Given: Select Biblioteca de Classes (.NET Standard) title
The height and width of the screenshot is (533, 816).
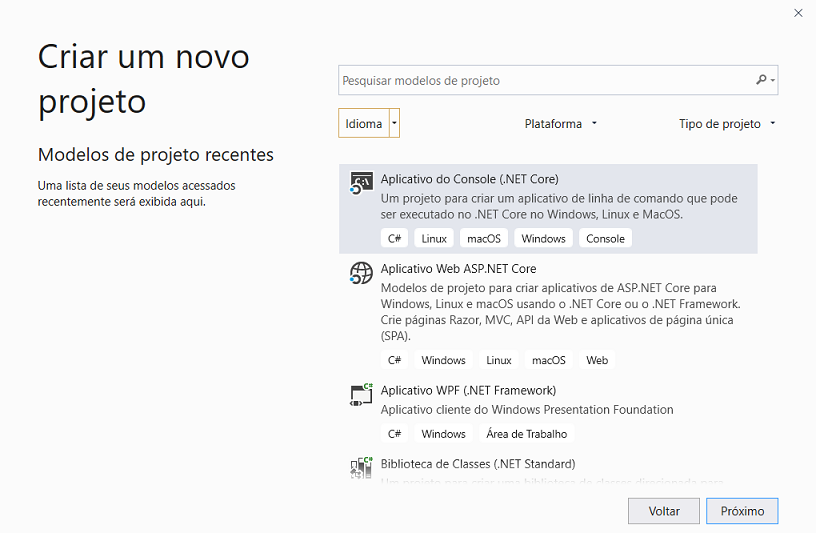Looking at the screenshot, I should pos(478,464).
